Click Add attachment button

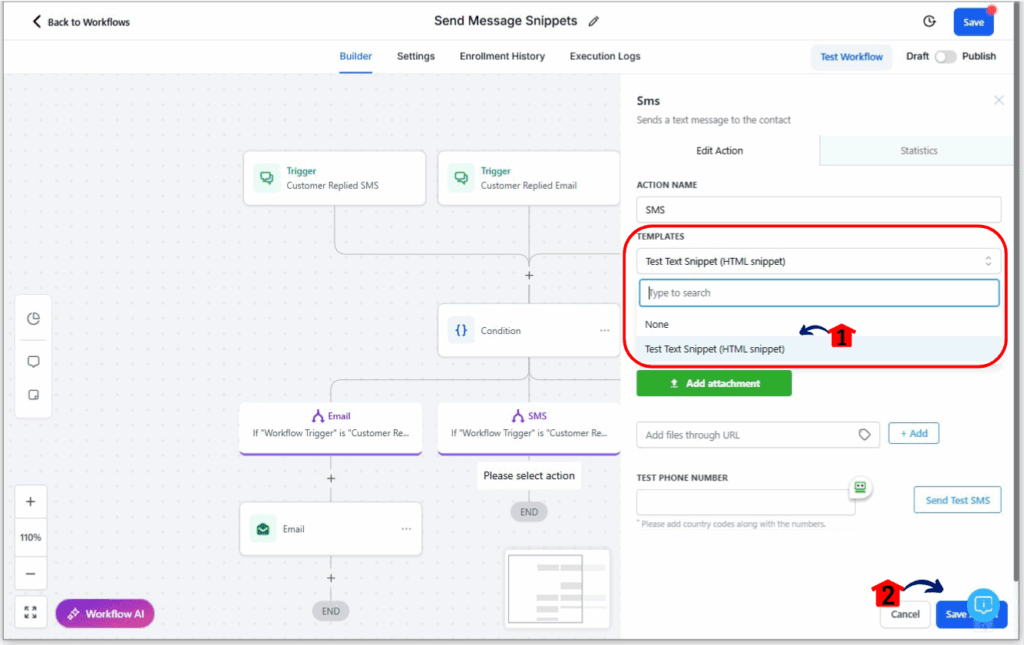pos(714,383)
